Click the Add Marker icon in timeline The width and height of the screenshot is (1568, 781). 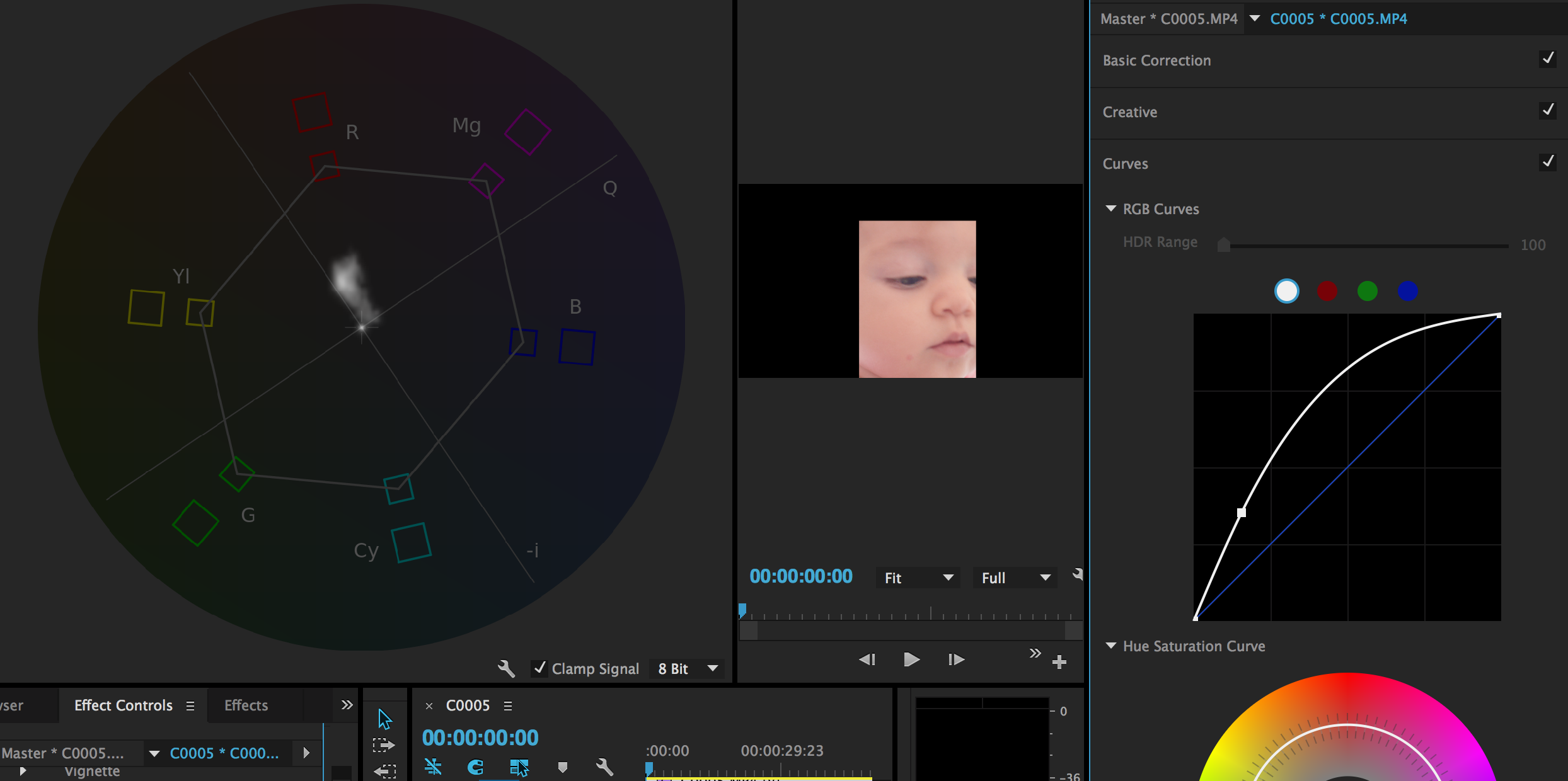tap(562, 767)
